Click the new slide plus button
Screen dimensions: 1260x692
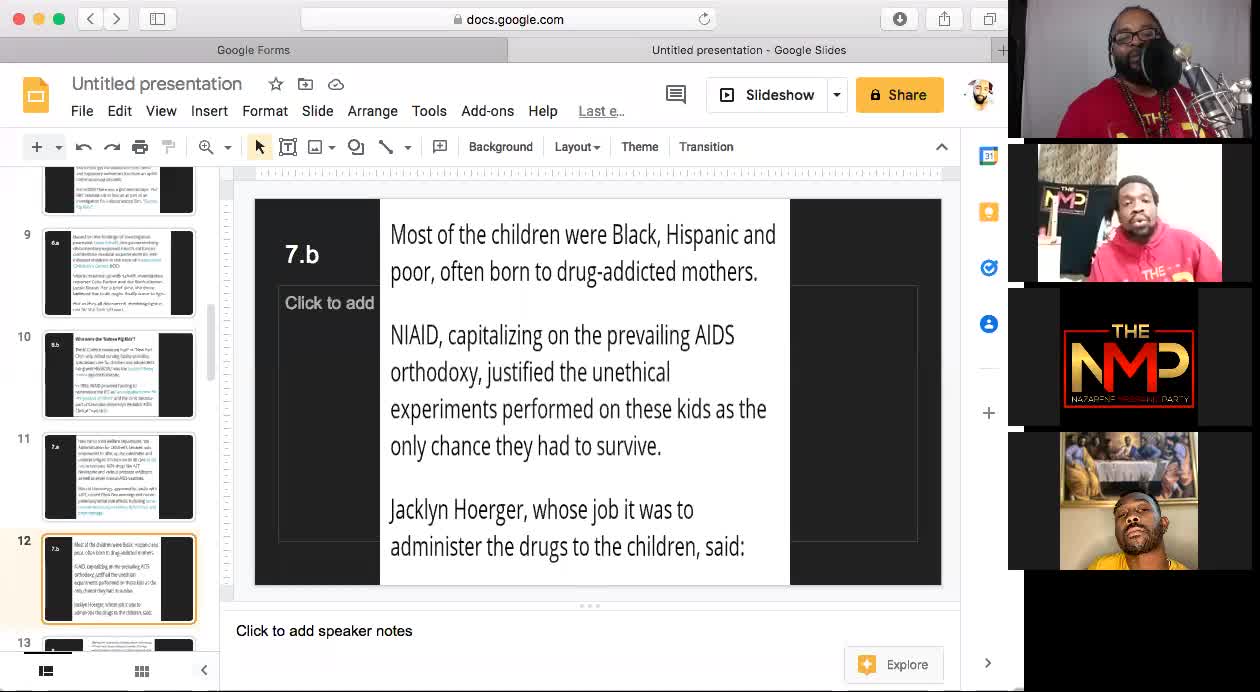coord(37,147)
